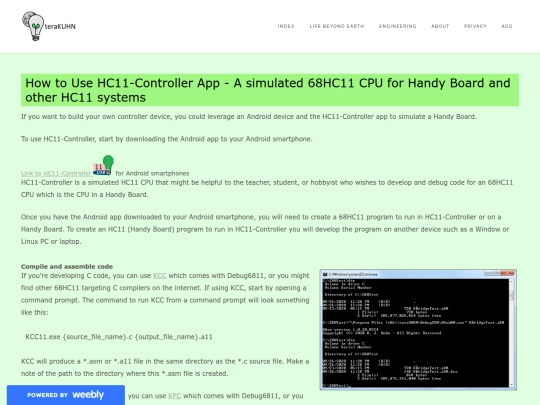Viewport: 540px width, 405px height.
Task: Click the Powered by Weebly banner
Action: point(66,395)
